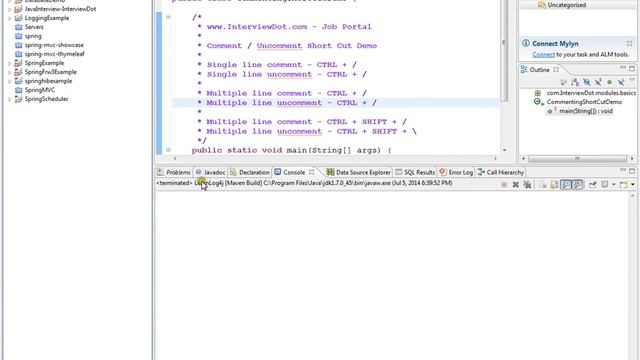Close the Outline tab
The height and width of the screenshot is (360, 640).
556,70
